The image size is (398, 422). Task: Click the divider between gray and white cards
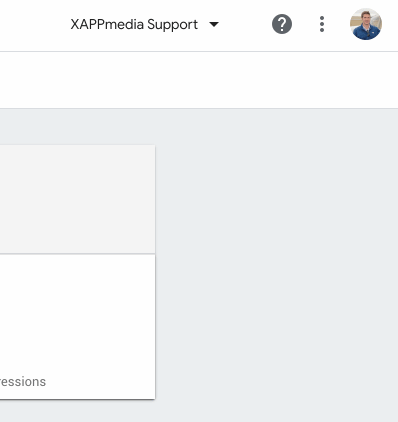(x=77, y=254)
